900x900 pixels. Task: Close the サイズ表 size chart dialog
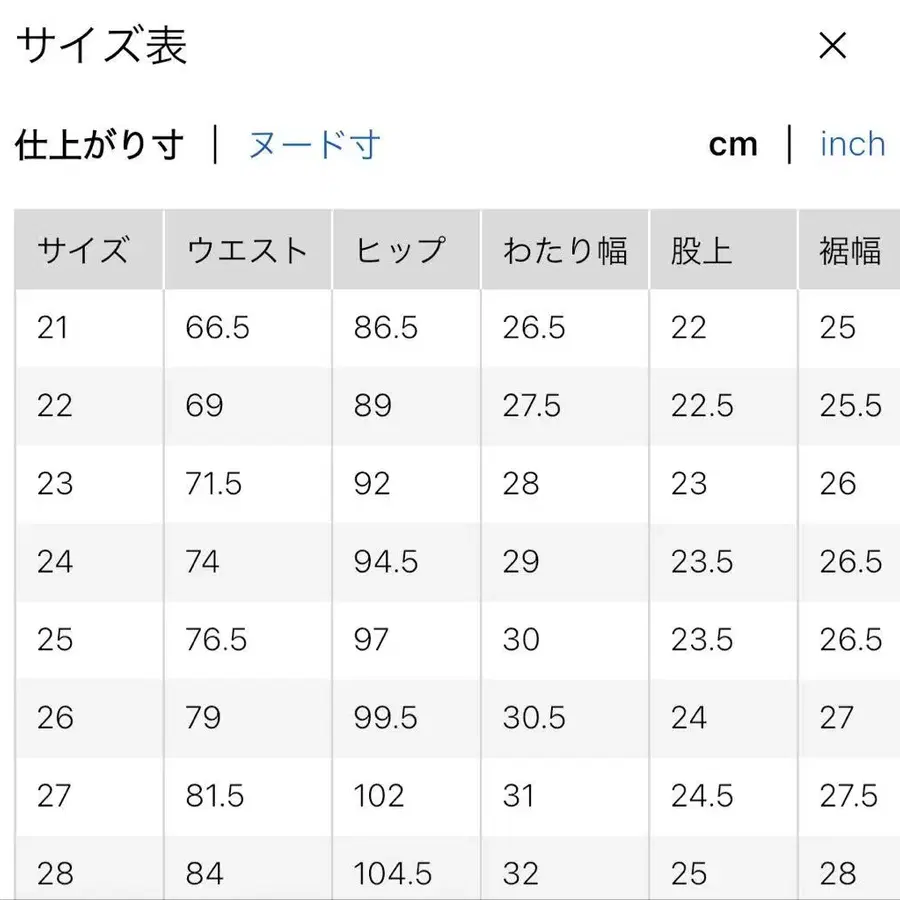[x=831, y=45]
